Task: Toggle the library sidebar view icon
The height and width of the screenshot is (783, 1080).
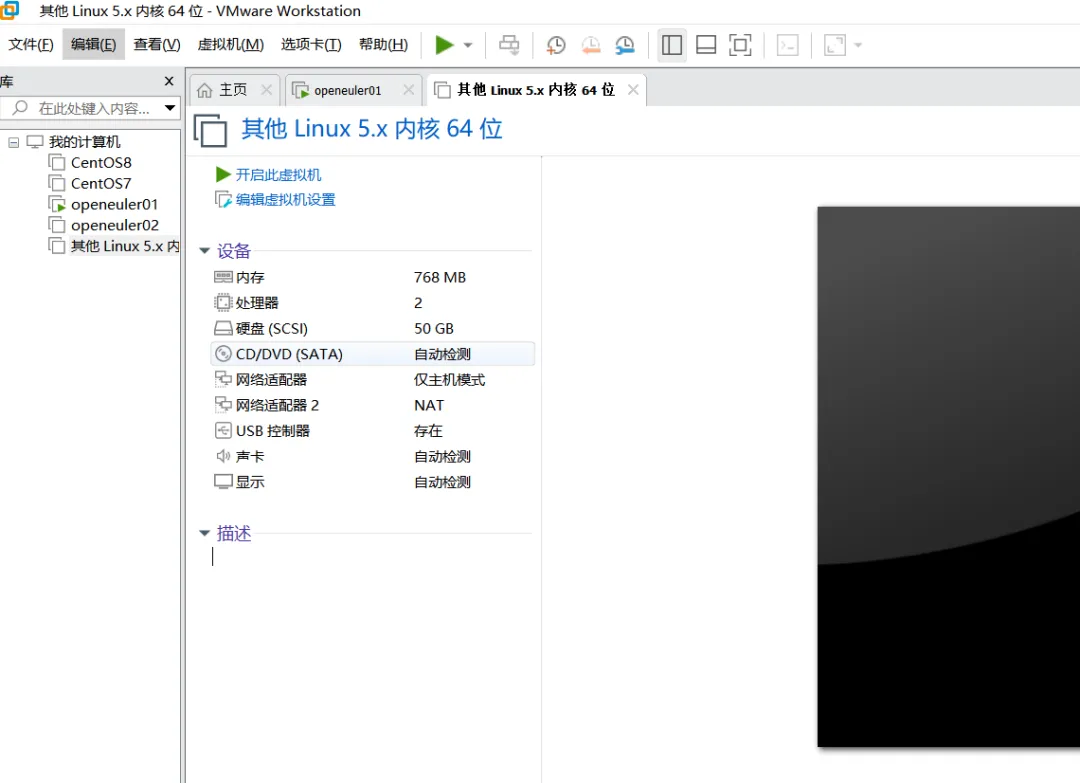Action: click(672, 45)
